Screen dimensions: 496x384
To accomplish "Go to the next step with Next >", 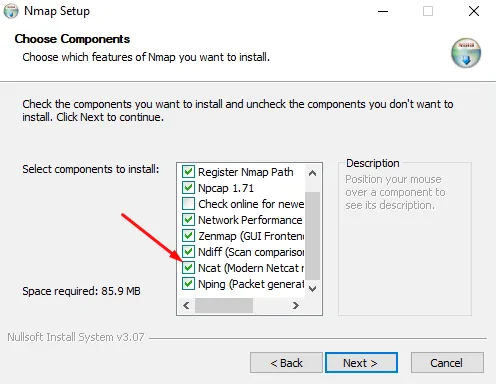I will coord(361,362).
